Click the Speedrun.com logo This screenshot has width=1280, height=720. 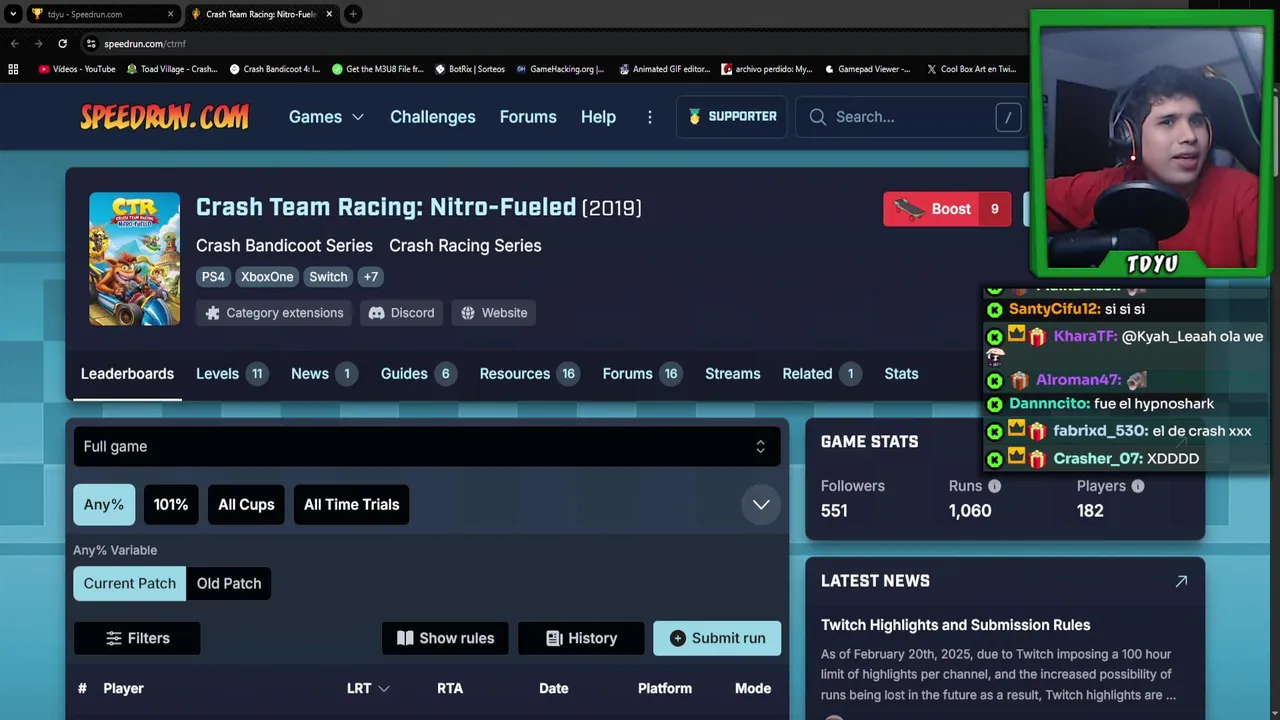[x=164, y=117]
